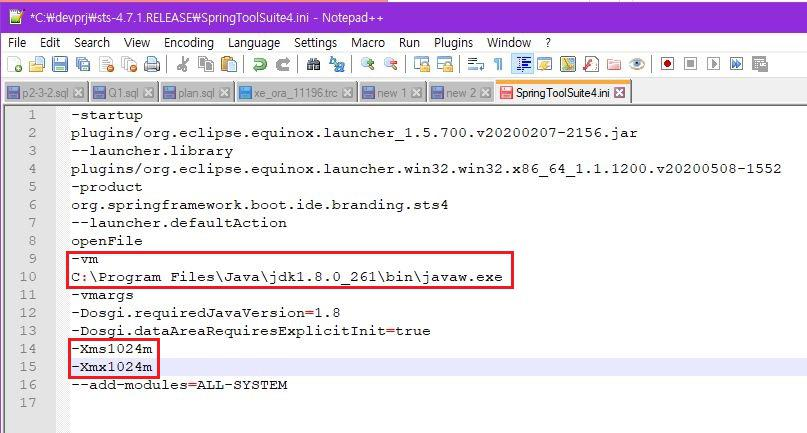Viewport: 807px width, 433px height.
Task: Toggle synchronized vertical scrolling icon
Action: pyautogui.click(x=422, y=64)
